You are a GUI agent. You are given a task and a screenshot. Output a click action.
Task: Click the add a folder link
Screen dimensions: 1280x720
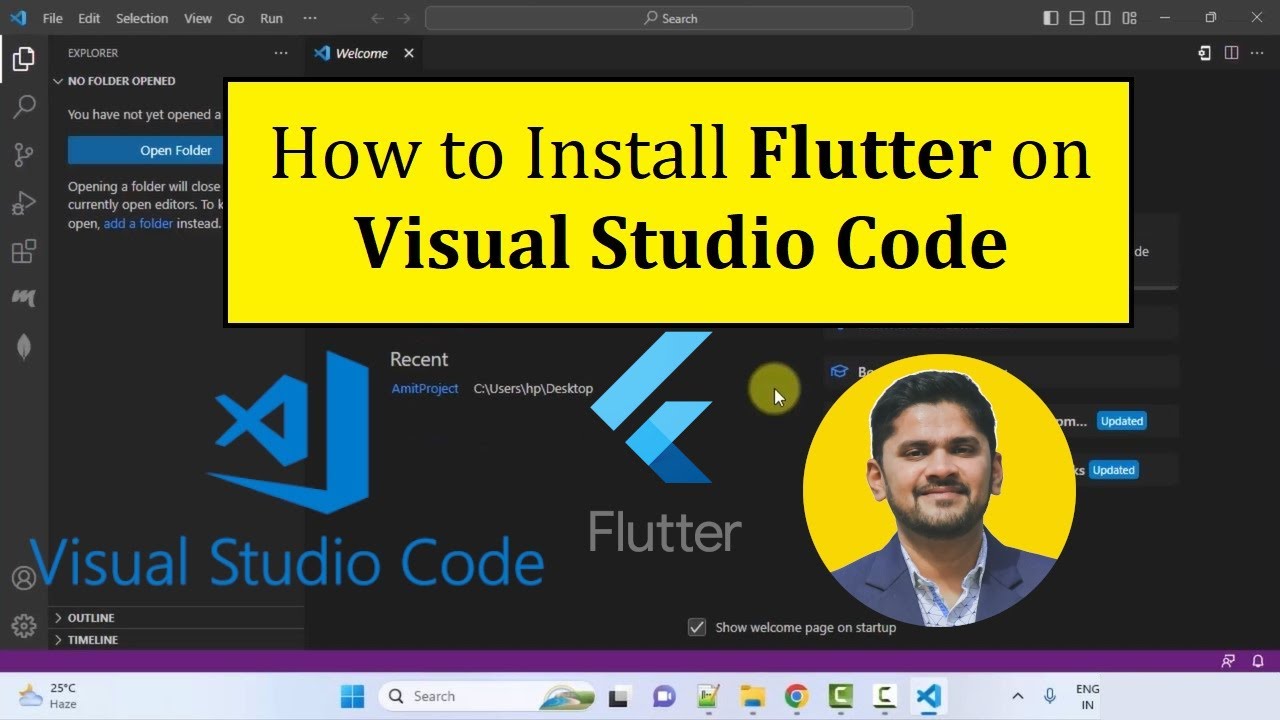(138, 224)
